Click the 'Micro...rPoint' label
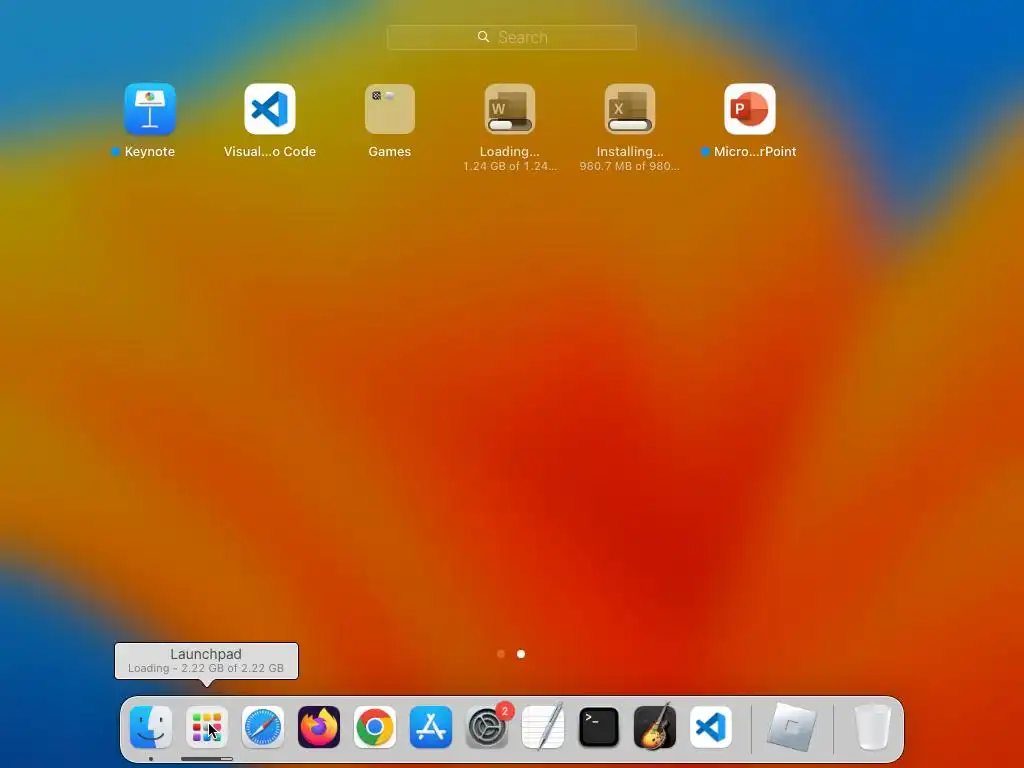Viewport: 1024px width, 768px height. (755, 152)
